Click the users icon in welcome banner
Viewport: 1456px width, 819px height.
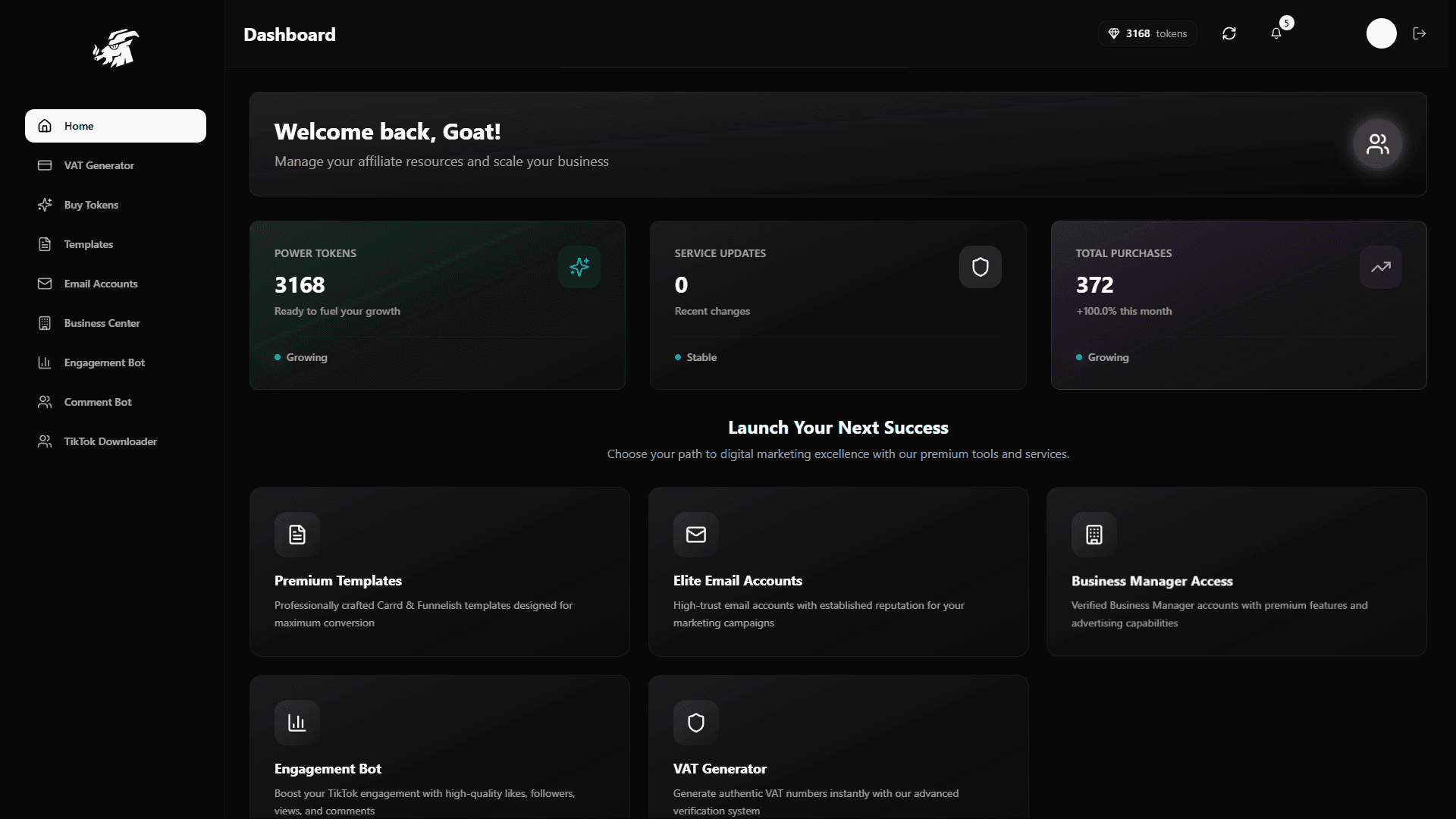[x=1377, y=144]
